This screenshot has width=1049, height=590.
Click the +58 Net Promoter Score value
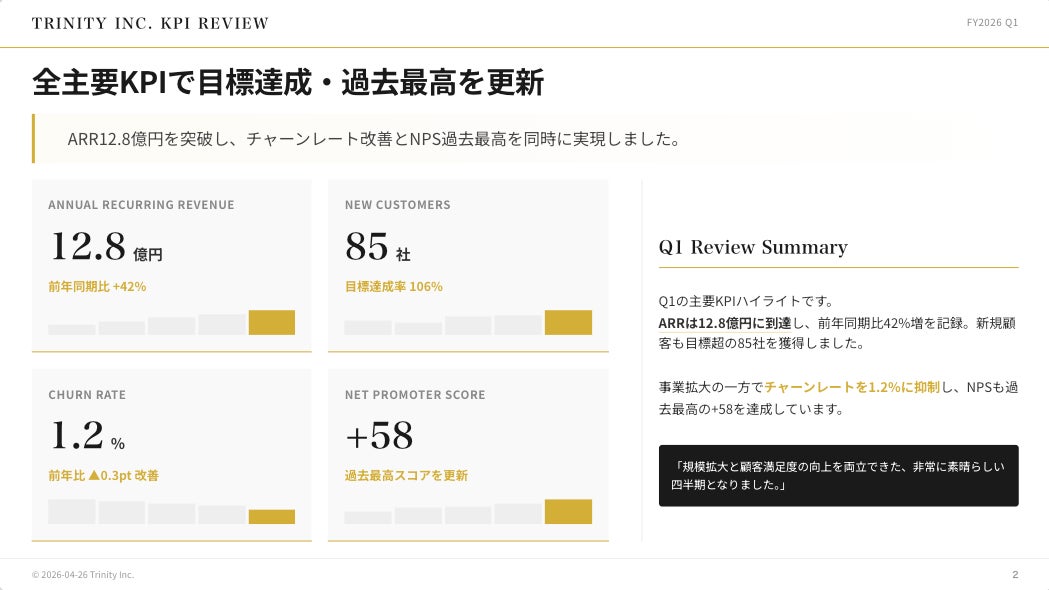tap(379, 436)
